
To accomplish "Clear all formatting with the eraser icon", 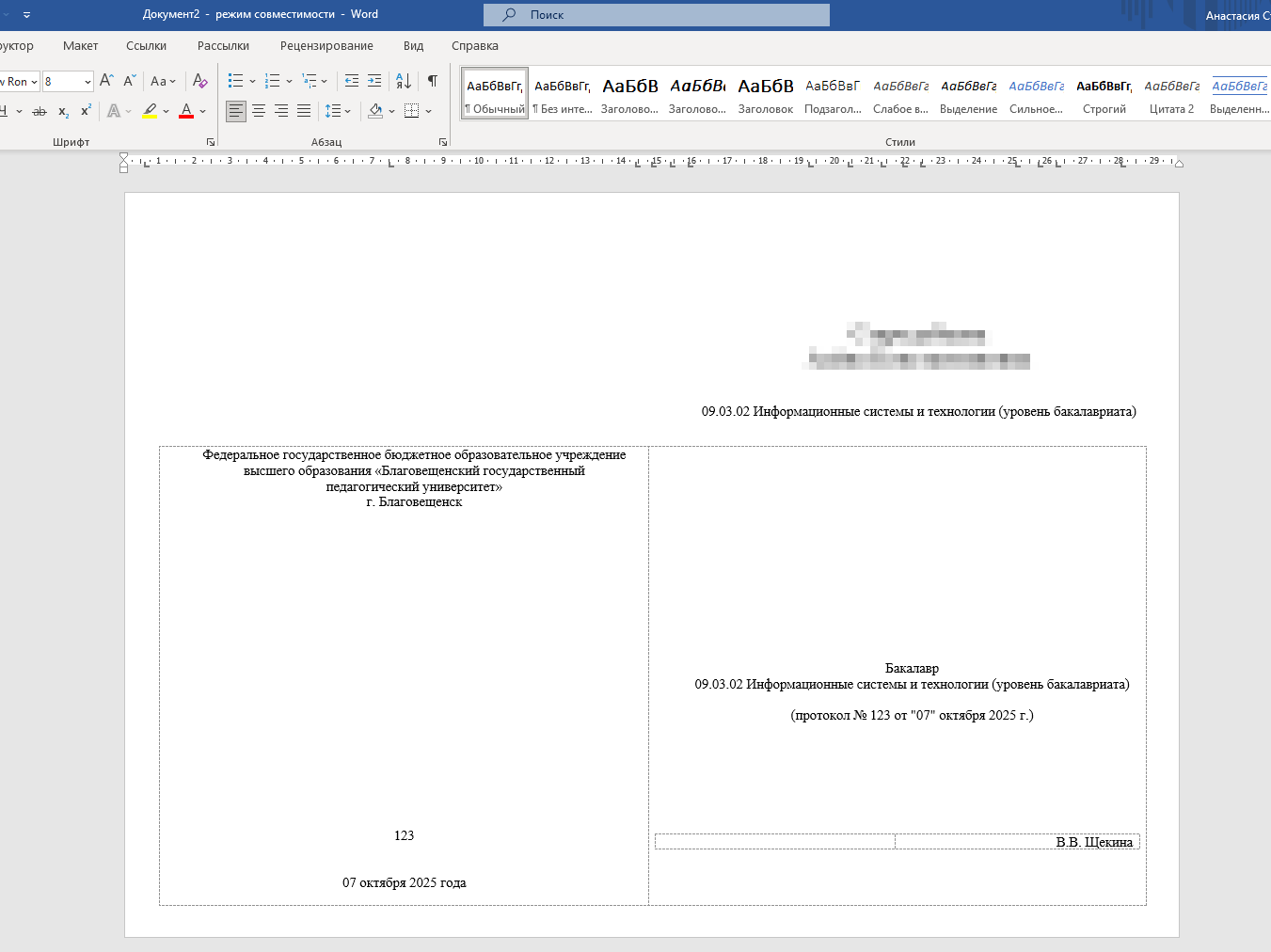I will [x=199, y=81].
